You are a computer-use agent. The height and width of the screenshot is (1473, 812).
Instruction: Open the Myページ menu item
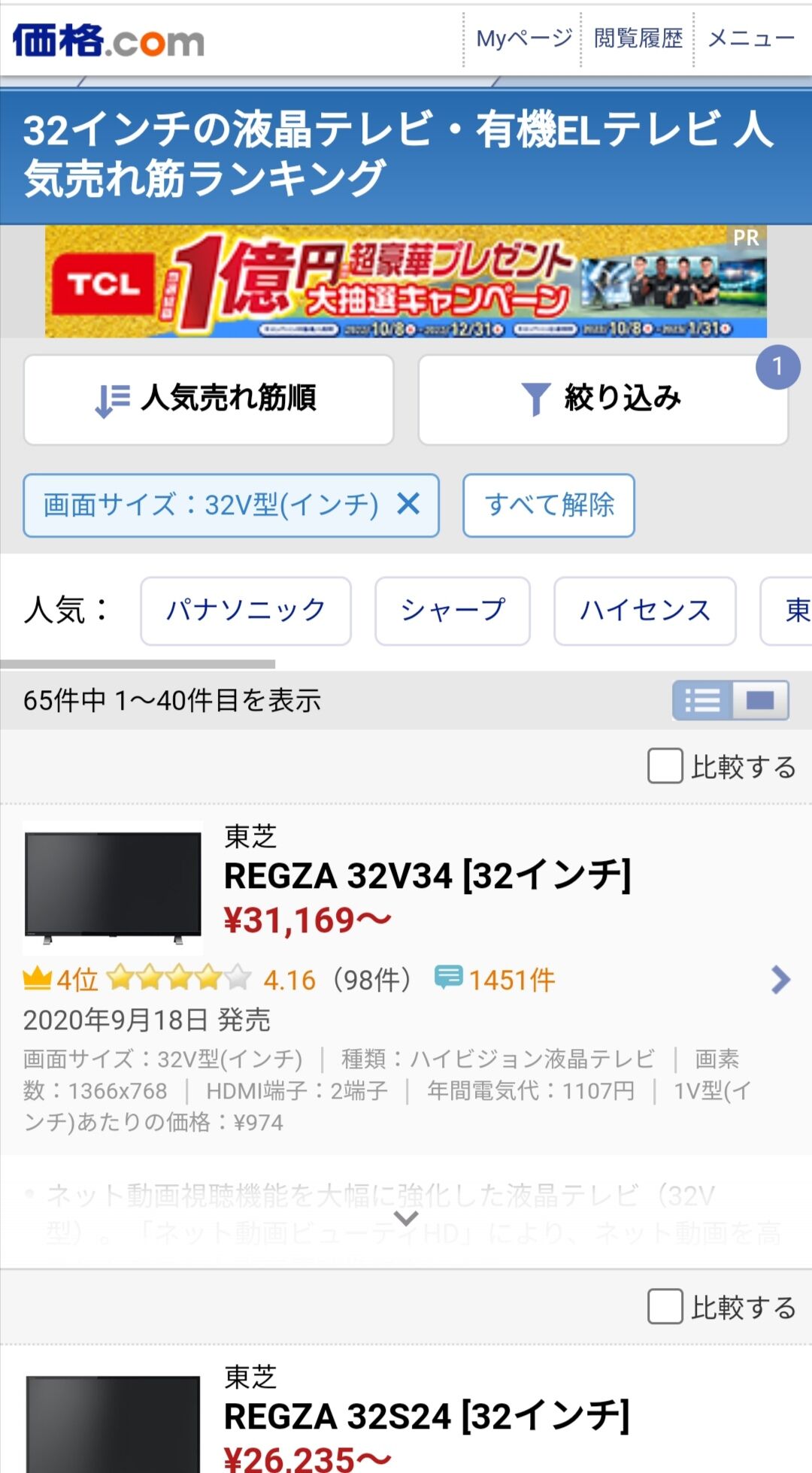pyautogui.click(x=524, y=38)
